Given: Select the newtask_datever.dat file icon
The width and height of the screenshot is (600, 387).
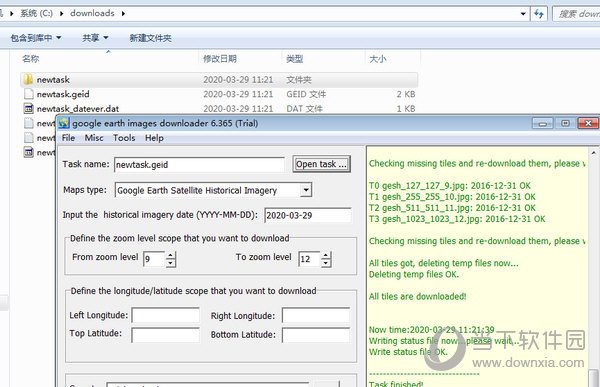Looking at the screenshot, I should tap(29, 109).
